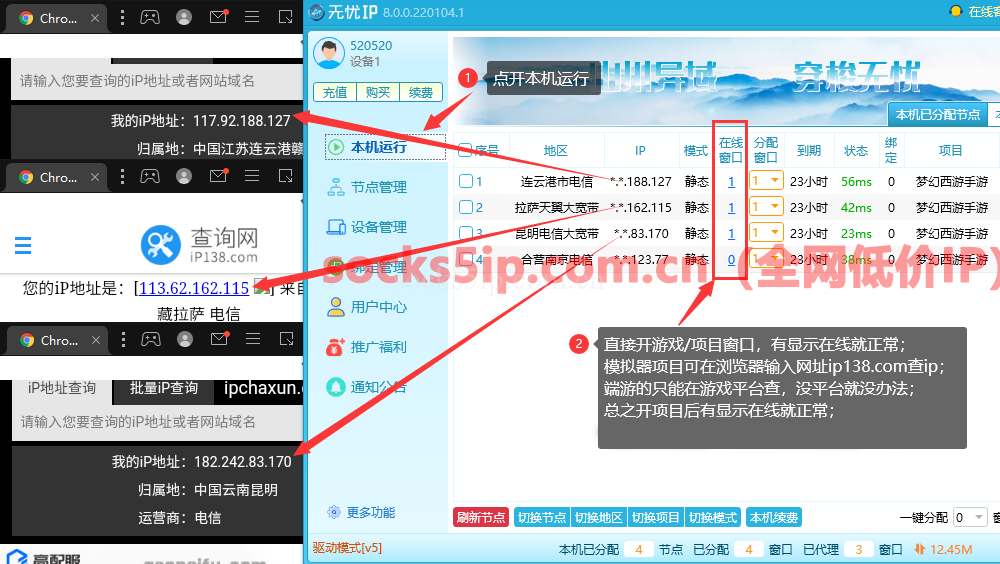Click hamburger menu on iP138 page
Image resolution: width=1000 pixels, height=564 pixels.
tap(23, 245)
